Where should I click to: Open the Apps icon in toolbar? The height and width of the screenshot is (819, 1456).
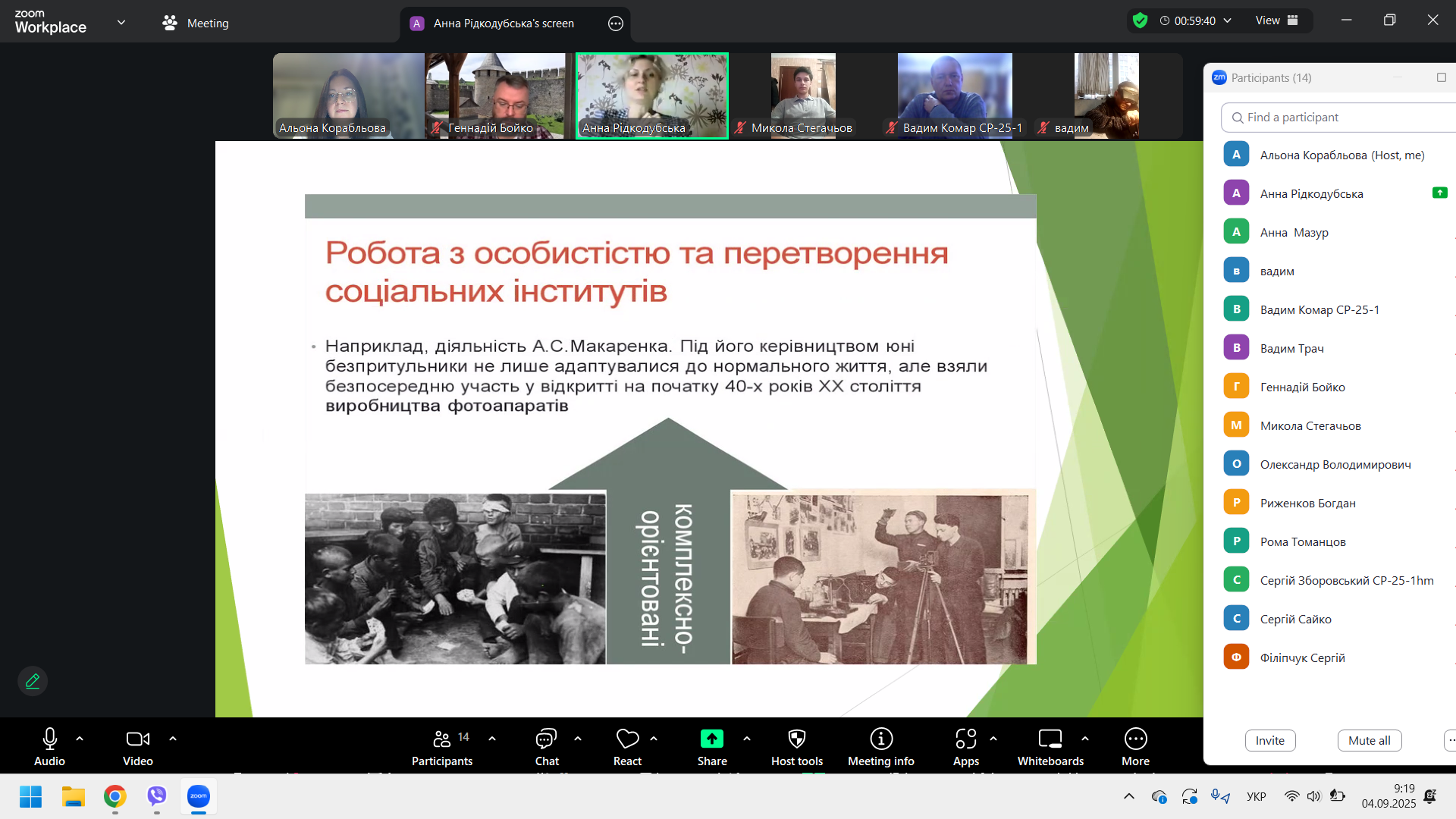[x=965, y=739]
